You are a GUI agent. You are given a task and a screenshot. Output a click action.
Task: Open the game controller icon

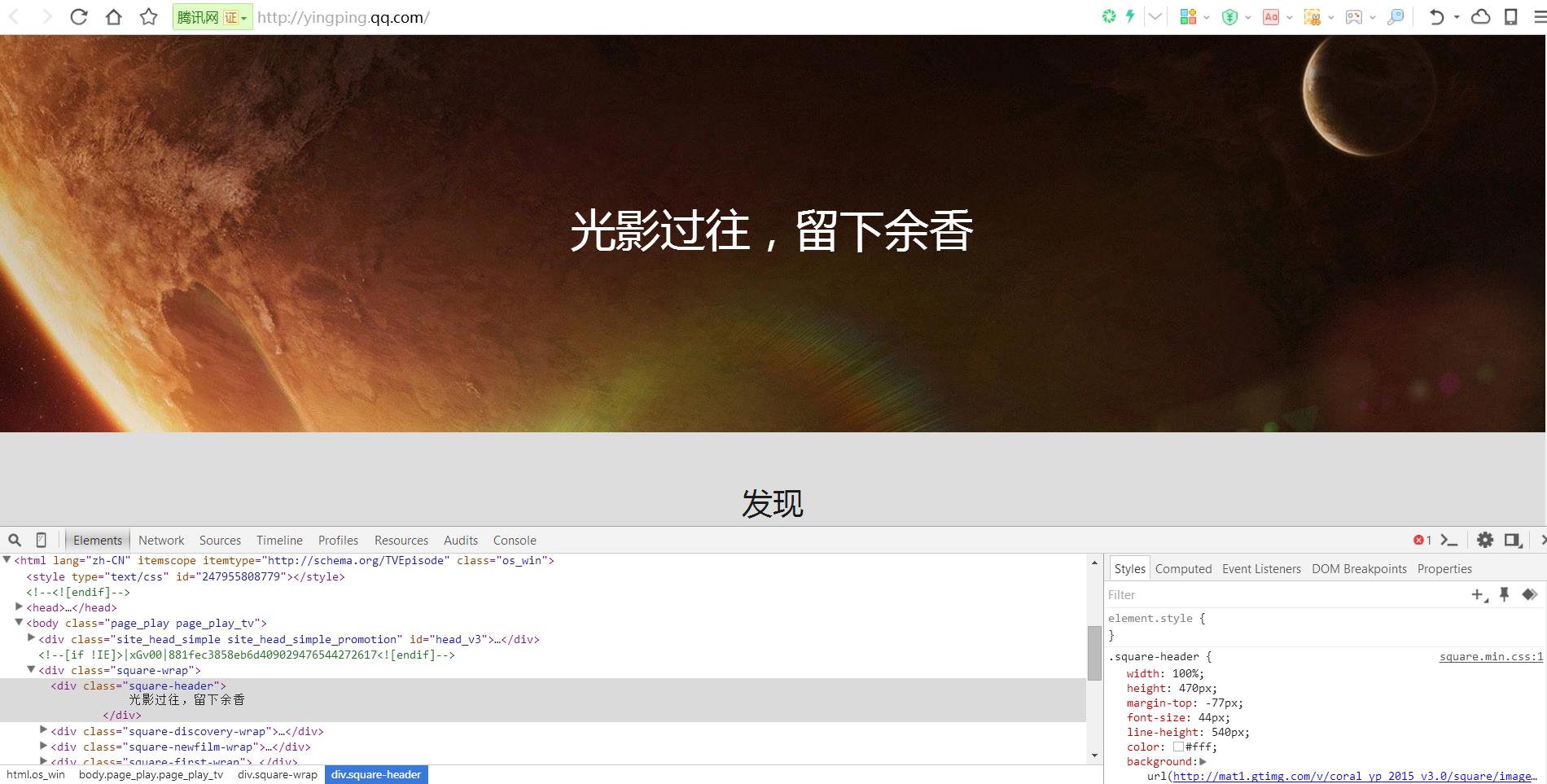click(1354, 16)
